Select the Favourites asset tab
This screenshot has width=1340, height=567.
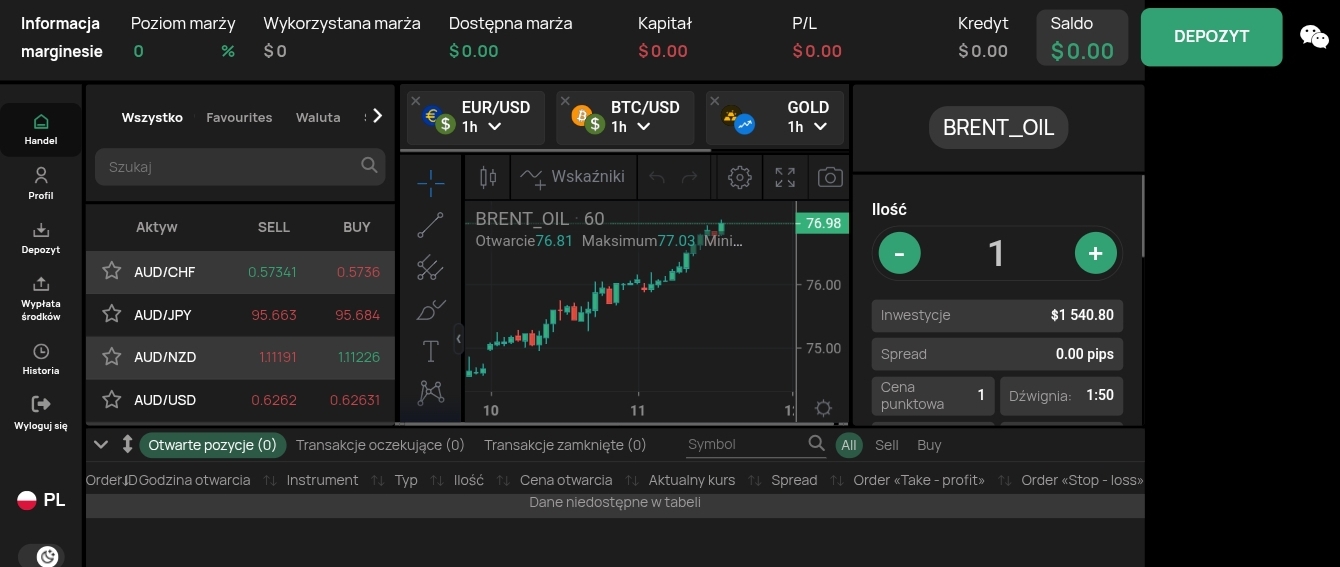coord(239,117)
